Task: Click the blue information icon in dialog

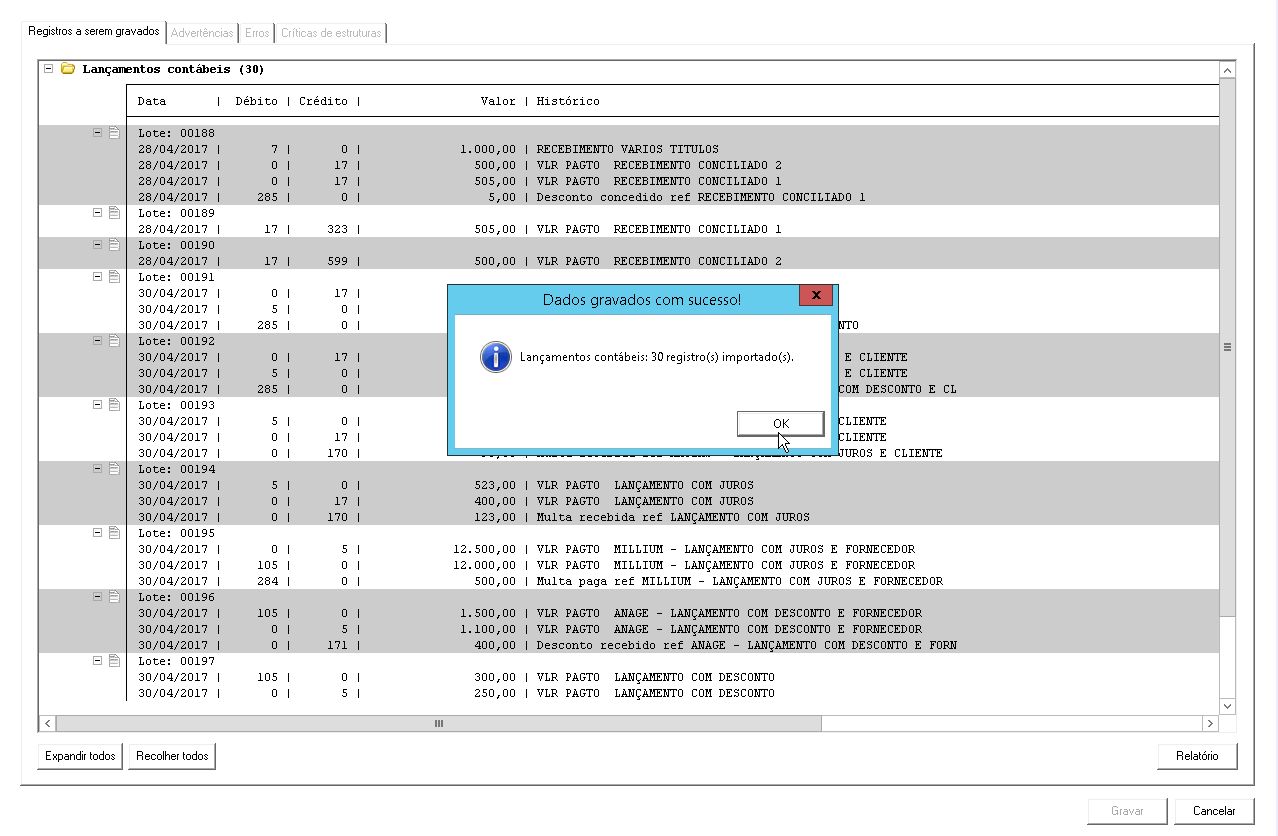Action: tap(496, 356)
